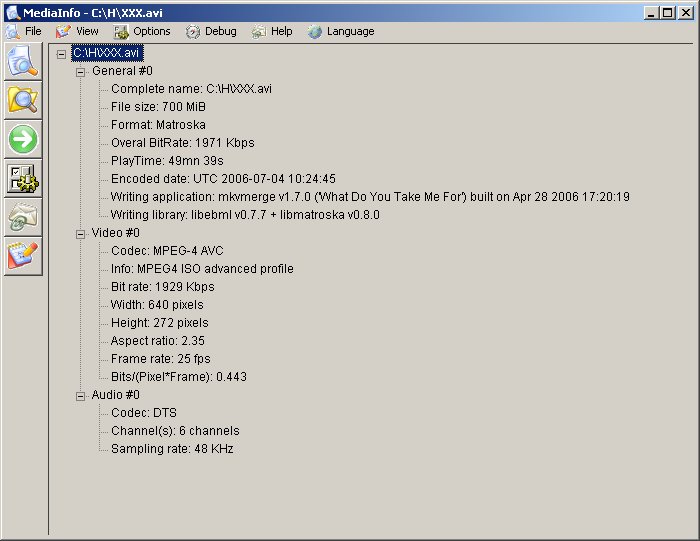
Task: Select 'Aspect ratio: 2.35' row
Action: tap(158, 341)
